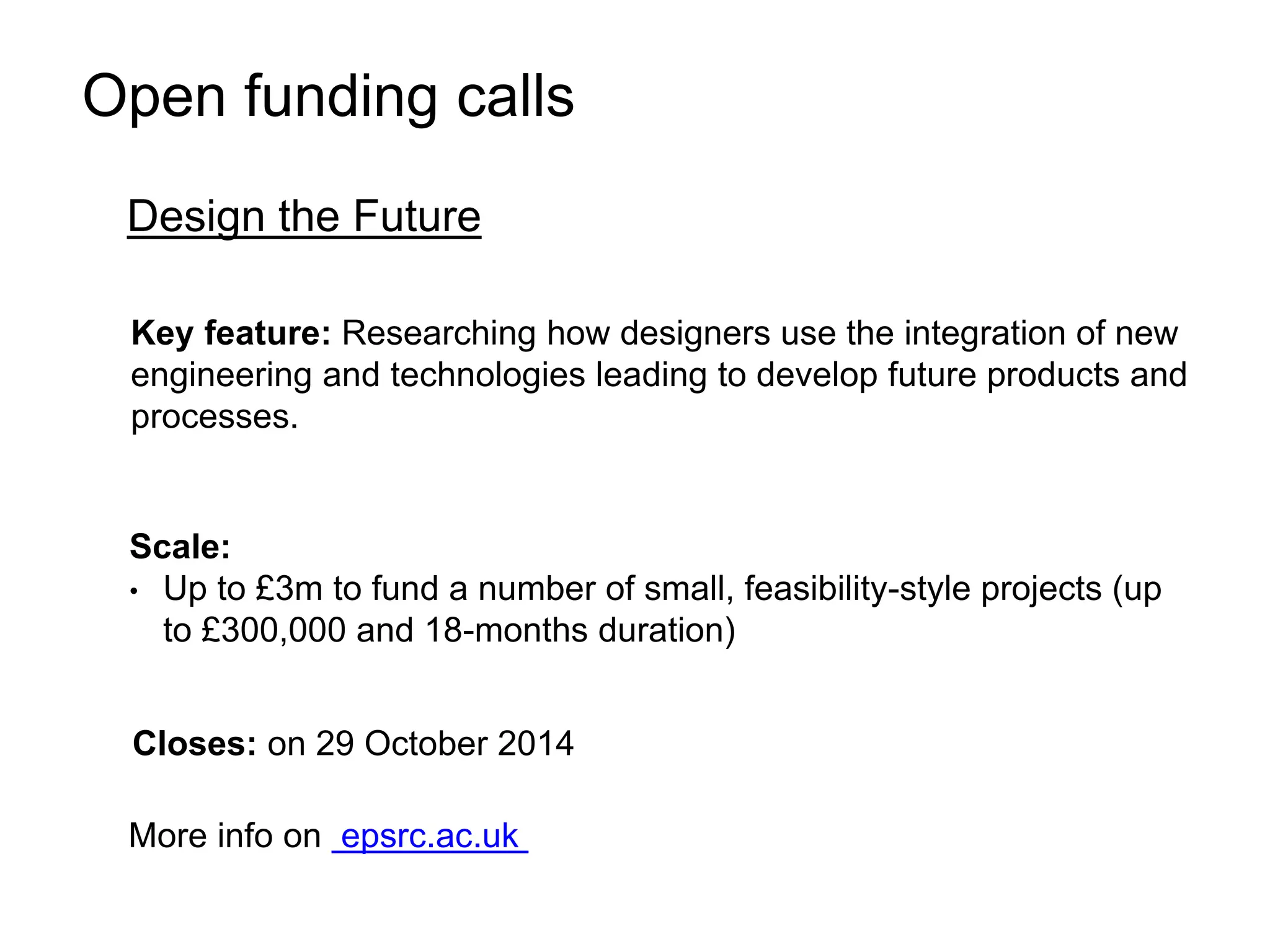Click the More info on text
The height and width of the screenshot is (952, 1270).
pos(224,835)
